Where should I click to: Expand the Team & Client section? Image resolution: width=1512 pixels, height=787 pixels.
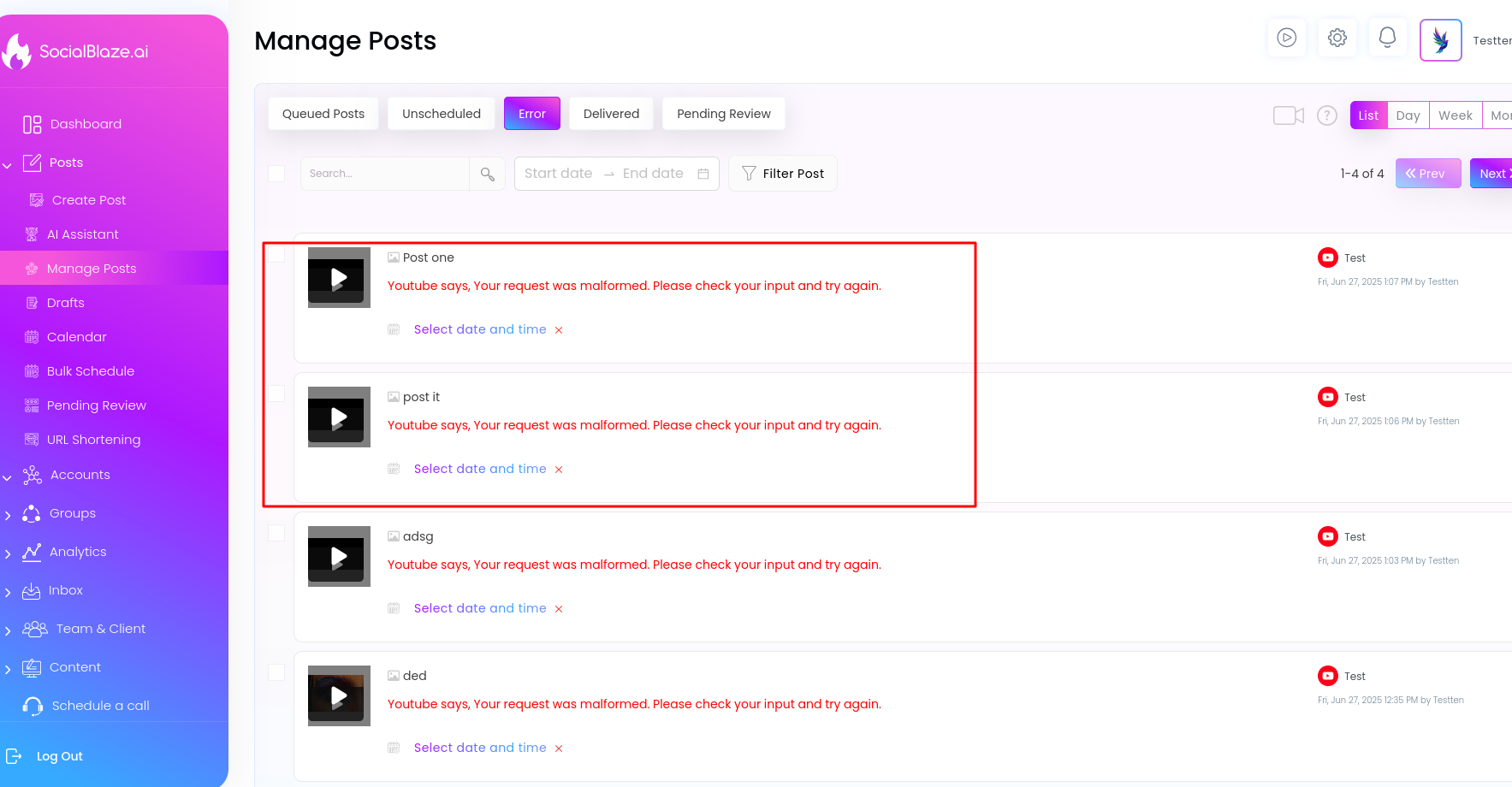7,630
